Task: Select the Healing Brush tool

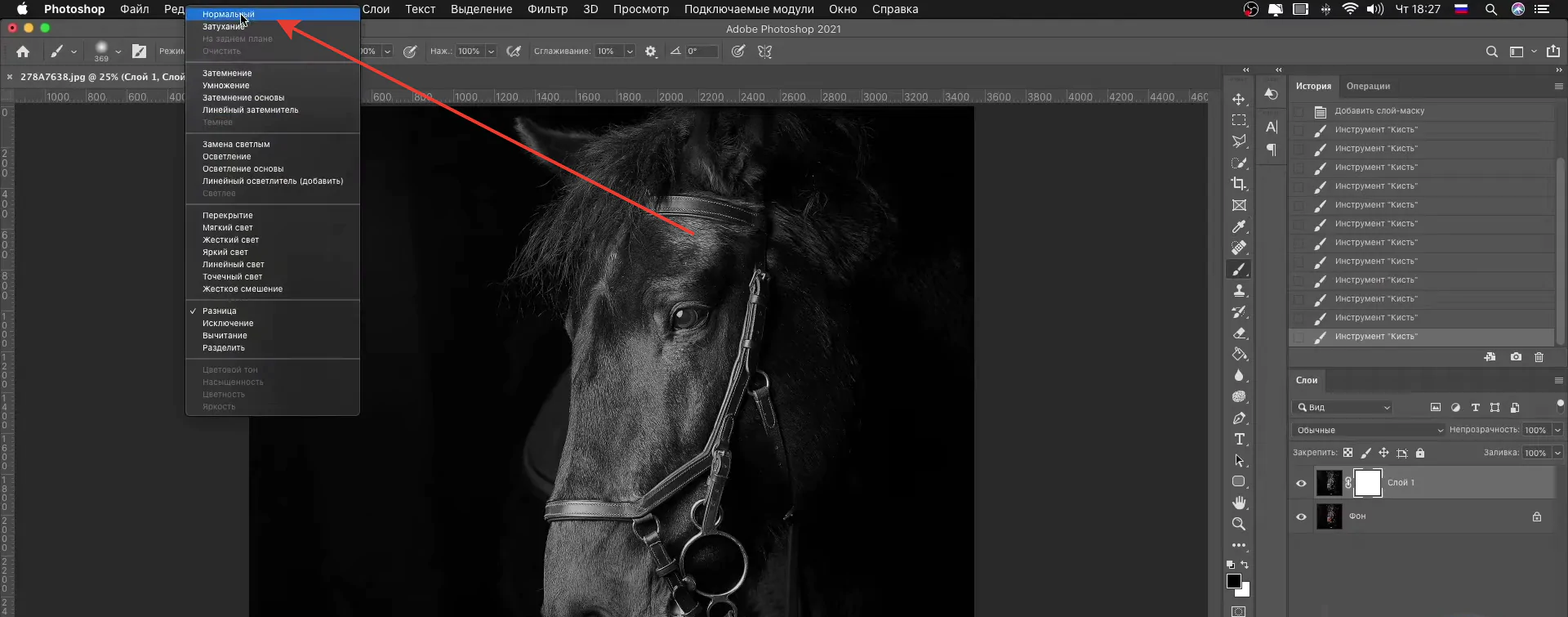Action: click(x=1239, y=248)
